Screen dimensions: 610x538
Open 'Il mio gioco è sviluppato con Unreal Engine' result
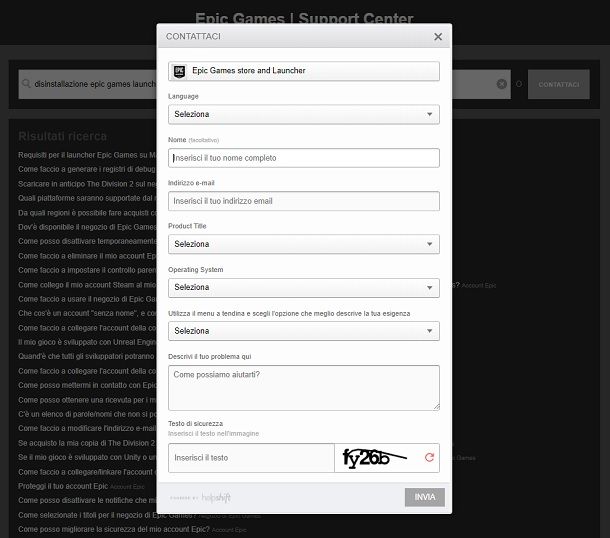pyautogui.click(x=87, y=342)
